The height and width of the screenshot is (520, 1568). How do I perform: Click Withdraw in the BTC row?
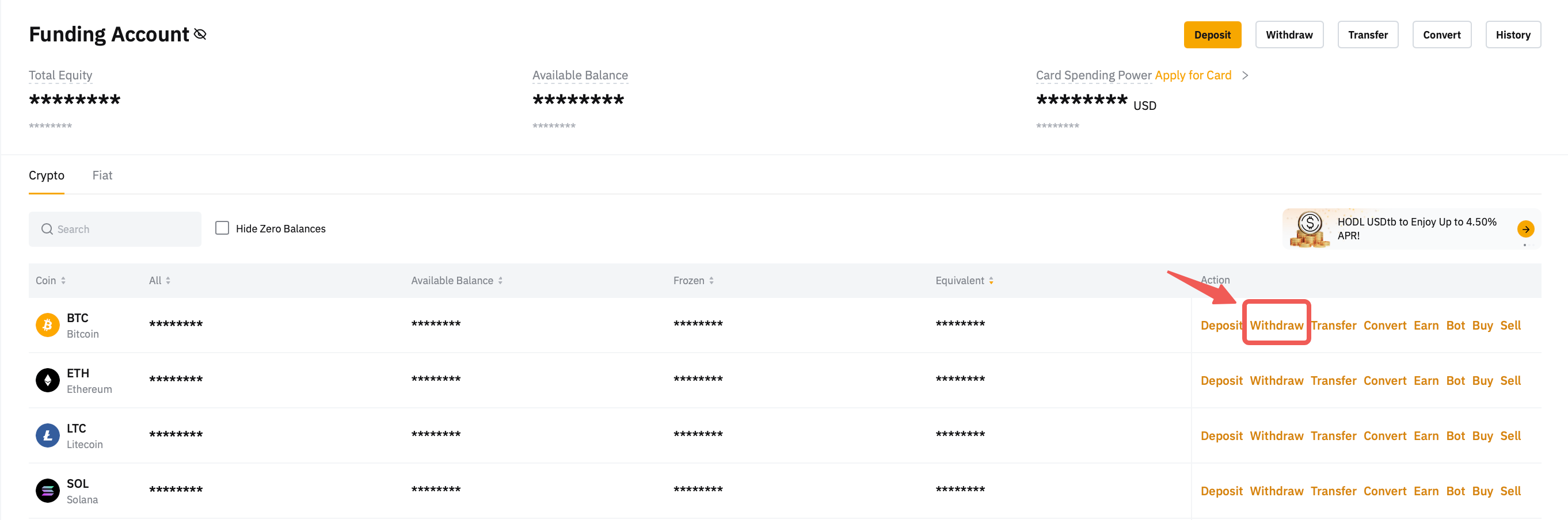click(1276, 326)
